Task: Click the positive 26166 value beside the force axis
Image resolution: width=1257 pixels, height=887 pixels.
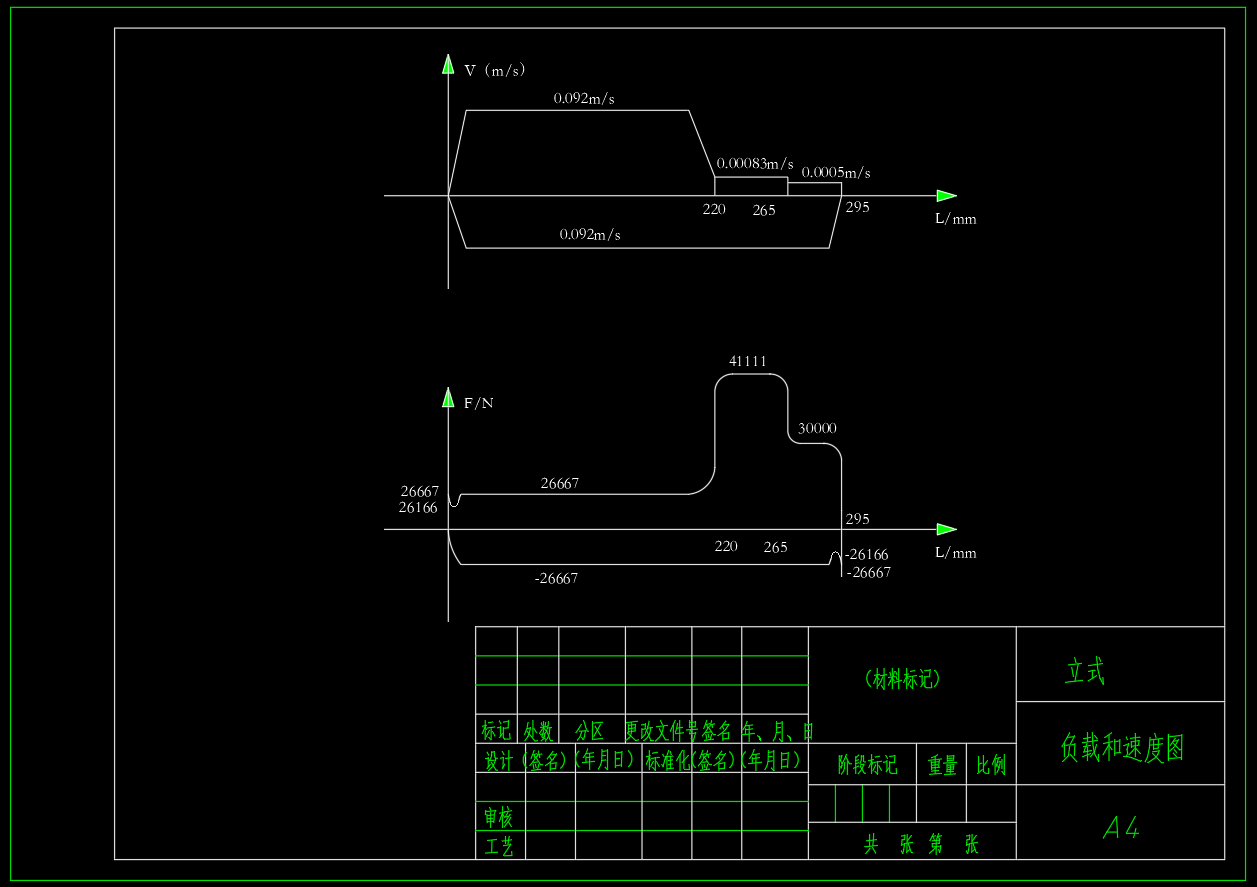Action: point(418,508)
